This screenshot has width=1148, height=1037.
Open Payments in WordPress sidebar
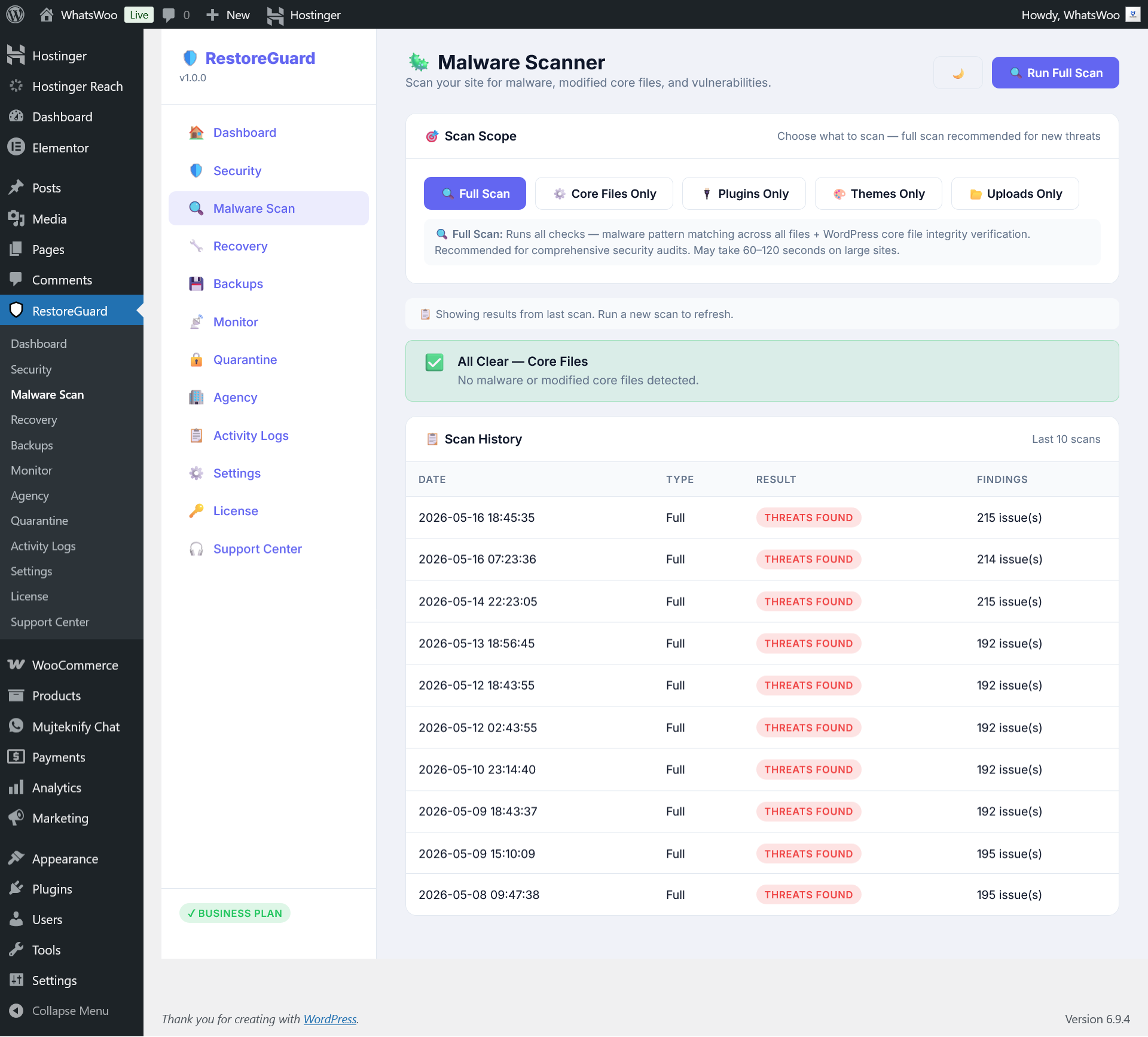click(x=72, y=757)
